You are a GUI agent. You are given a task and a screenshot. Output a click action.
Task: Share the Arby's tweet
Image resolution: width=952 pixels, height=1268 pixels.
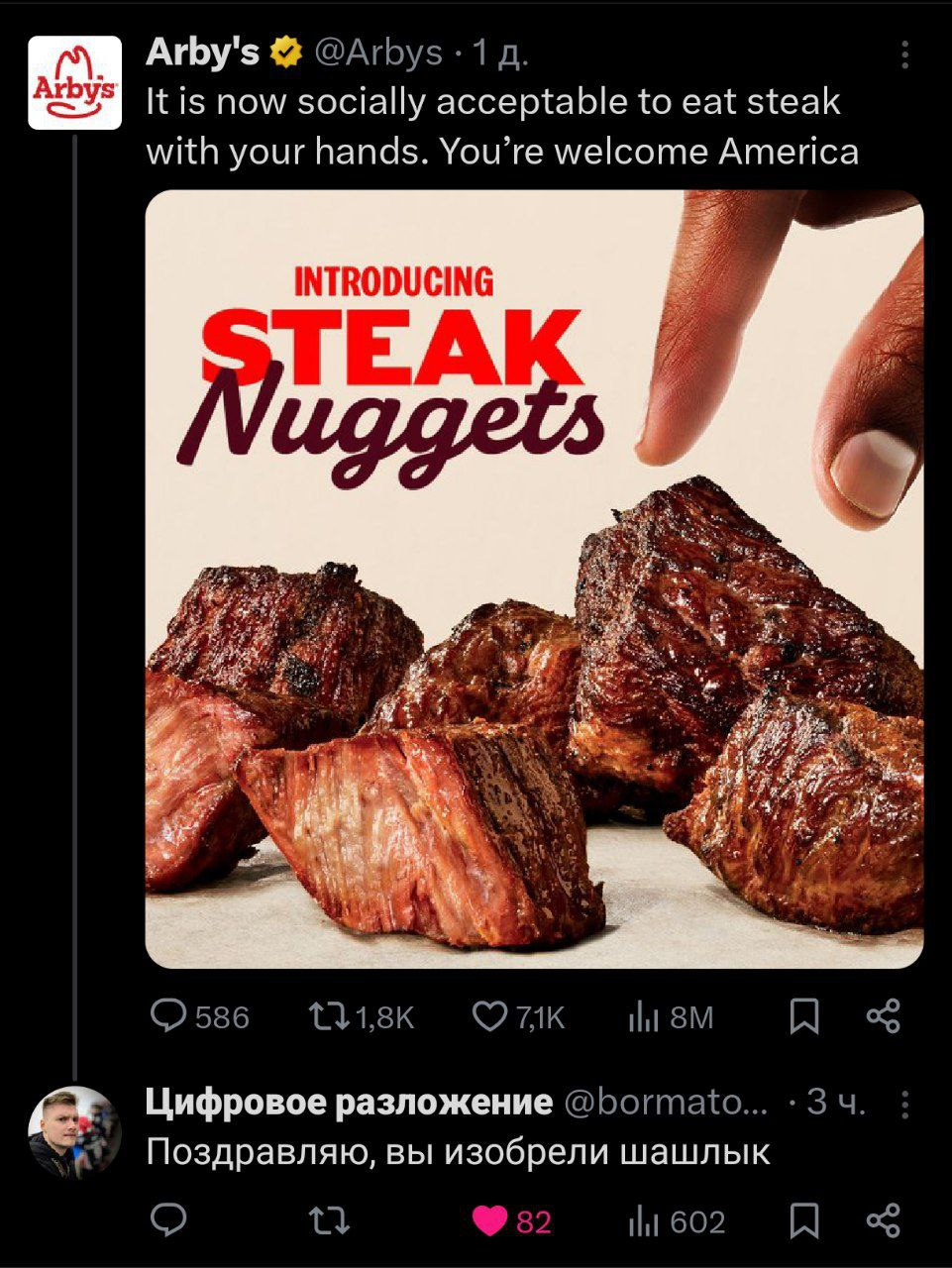point(883,1016)
